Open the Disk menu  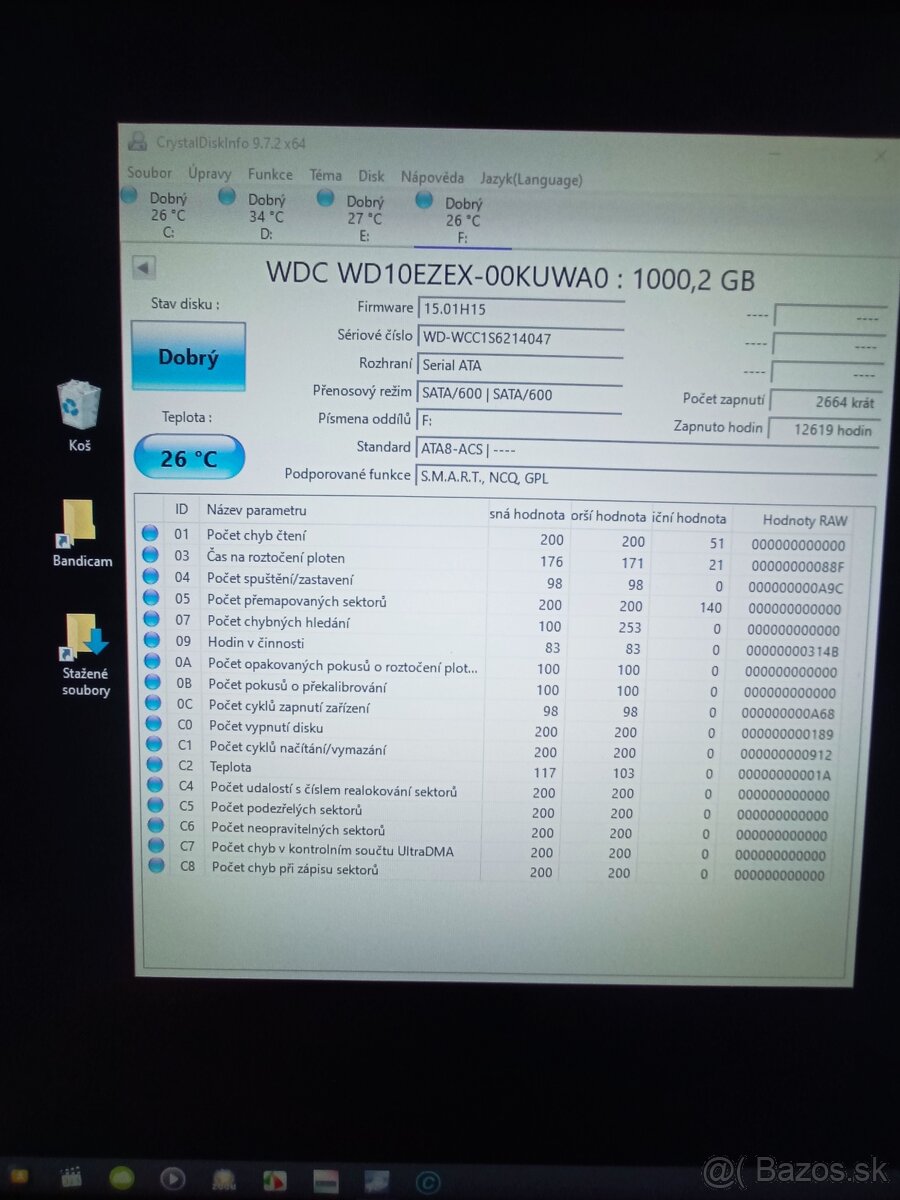click(371, 176)
